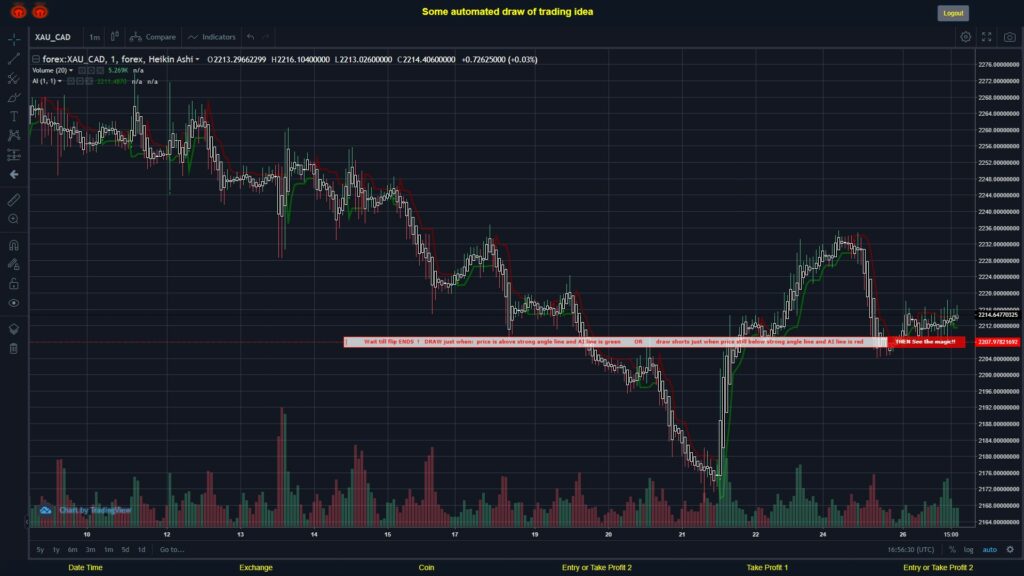Click the back arrow icon tool
Screen dimensions: 1024x576
pos(14,174)
